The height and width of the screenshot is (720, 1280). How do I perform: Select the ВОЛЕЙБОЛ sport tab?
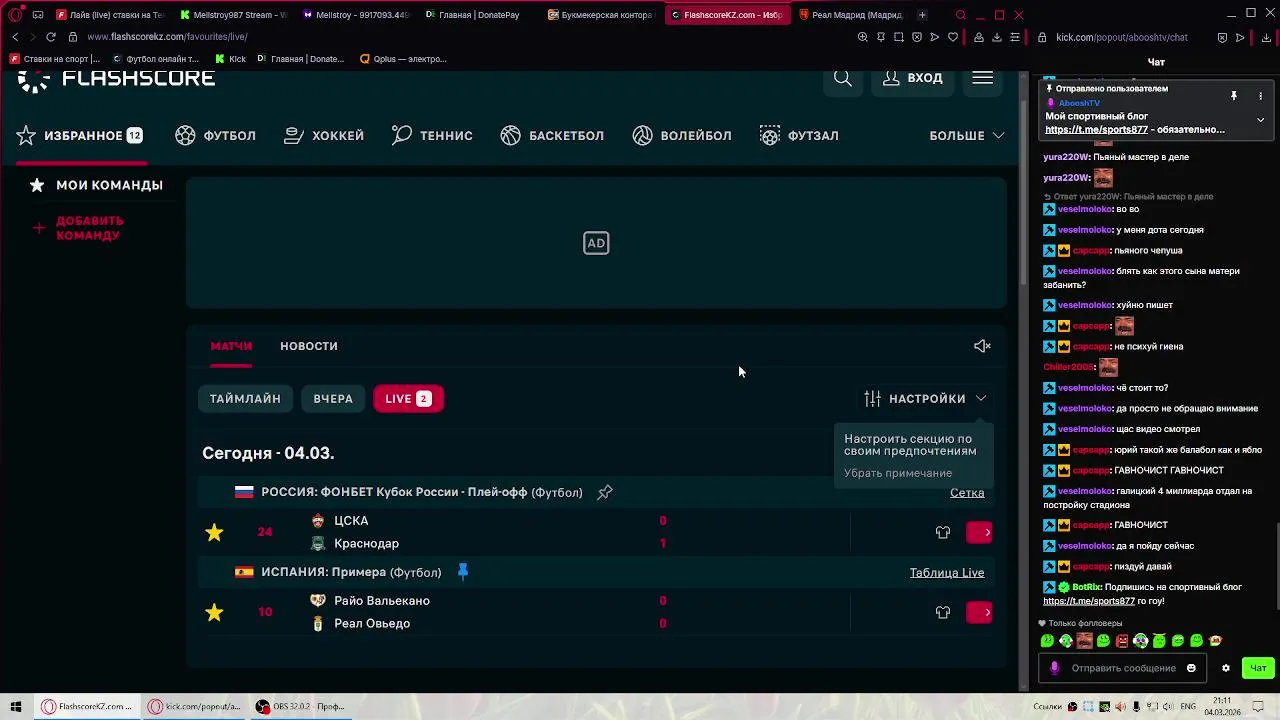(x=682, y=135)
